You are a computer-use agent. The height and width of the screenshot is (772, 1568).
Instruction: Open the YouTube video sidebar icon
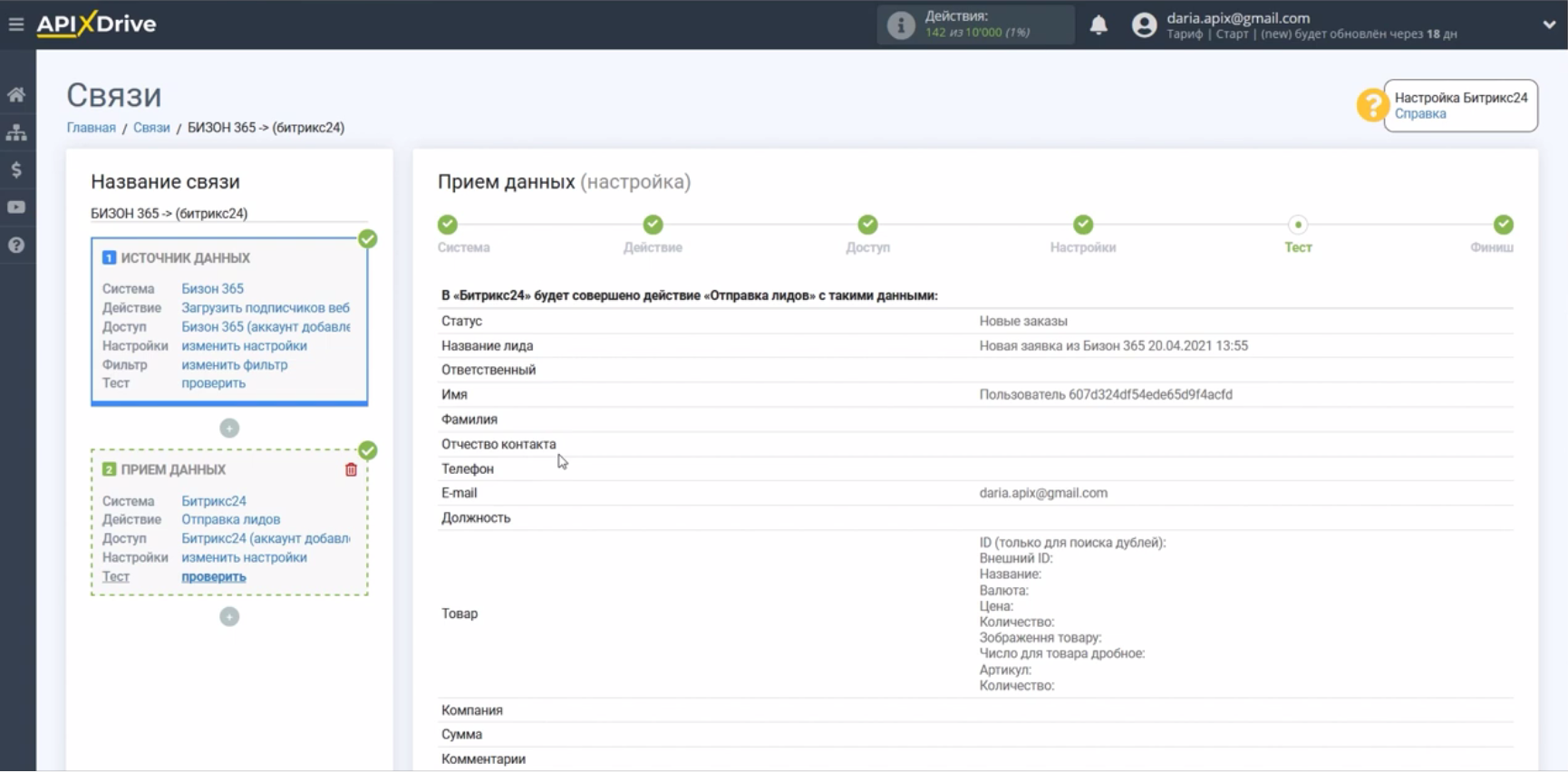click(16, 207)
